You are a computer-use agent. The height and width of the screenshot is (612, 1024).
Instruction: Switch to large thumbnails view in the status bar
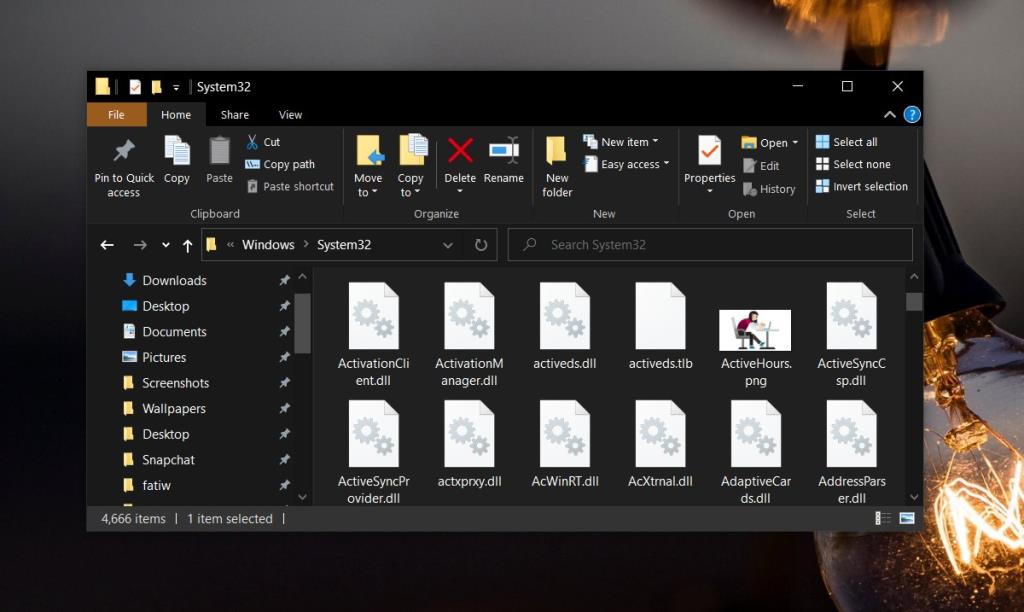click(906, 518)
